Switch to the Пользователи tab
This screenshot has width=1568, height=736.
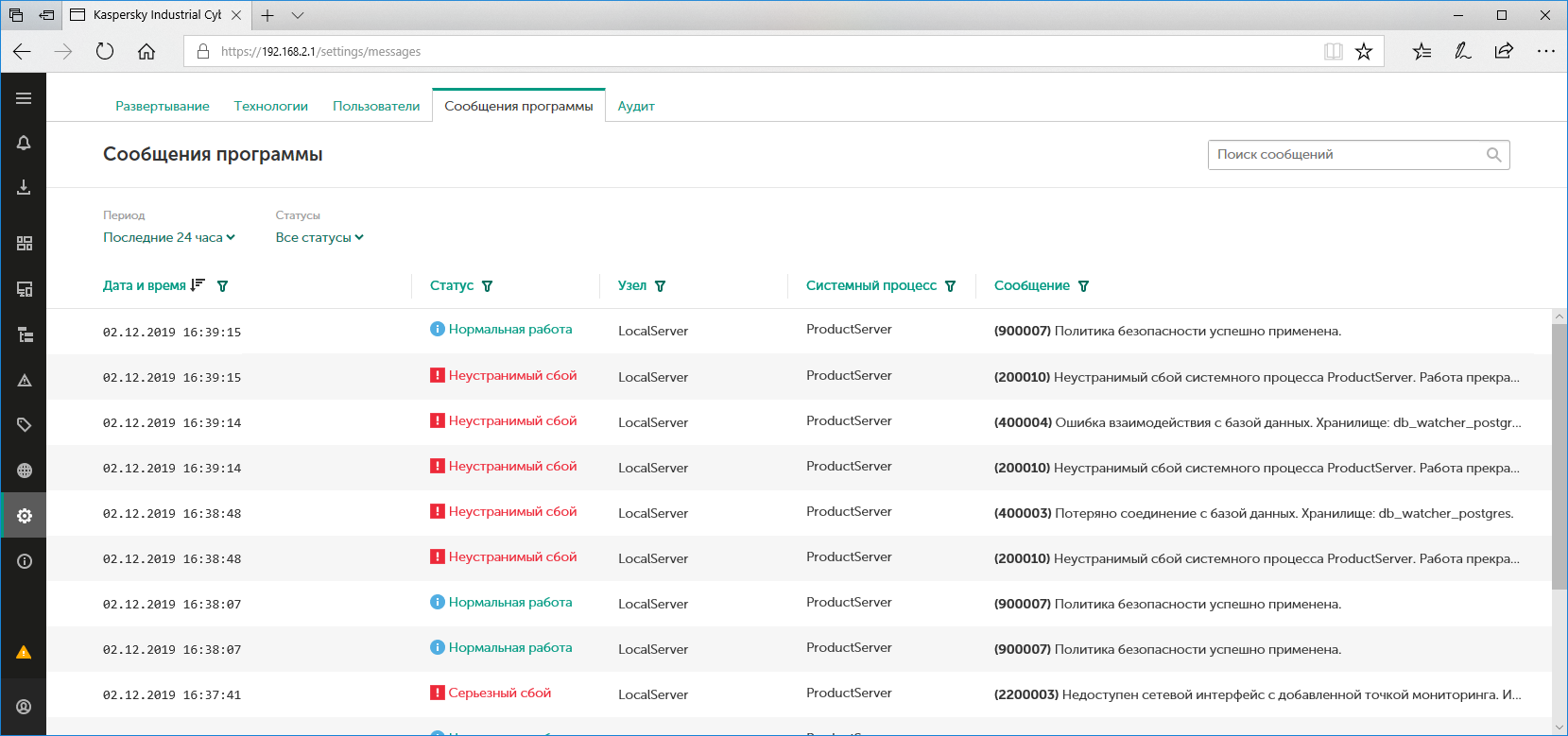376,107
